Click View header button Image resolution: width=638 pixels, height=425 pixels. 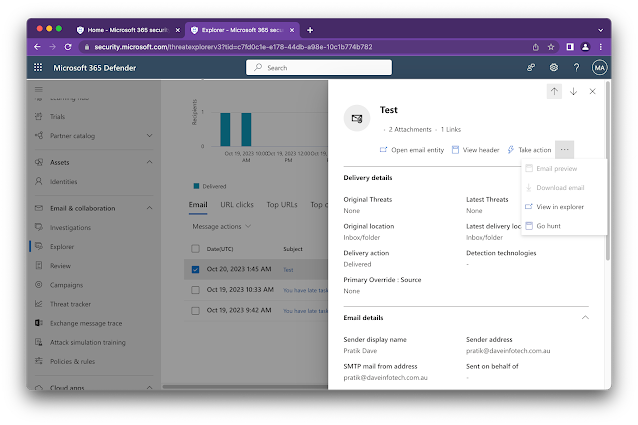tap(475, 150)
